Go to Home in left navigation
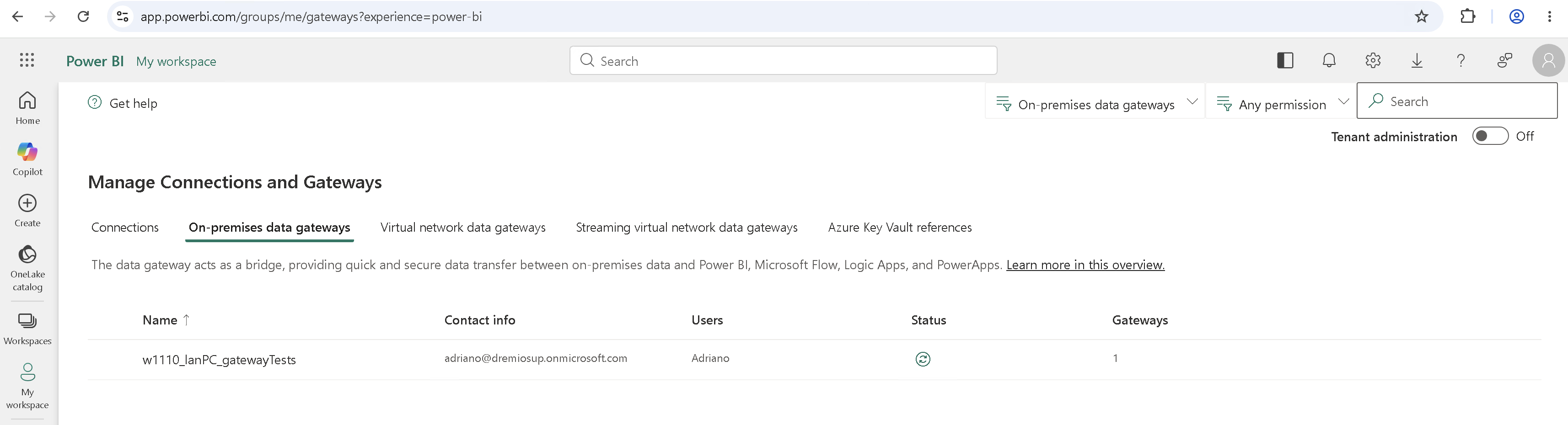The image size is (1568, 425). coord(27,108)
